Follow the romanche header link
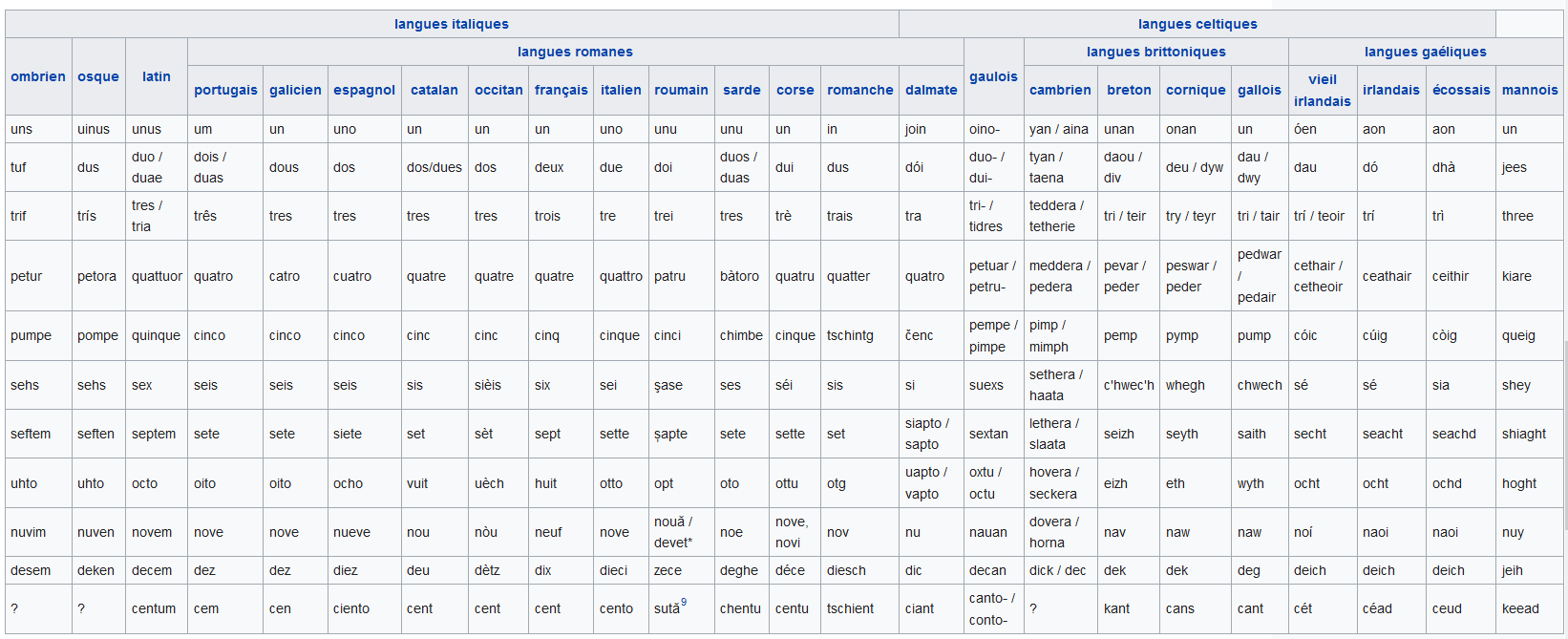This screenshot has height=639, width=1568. point(859,90)
